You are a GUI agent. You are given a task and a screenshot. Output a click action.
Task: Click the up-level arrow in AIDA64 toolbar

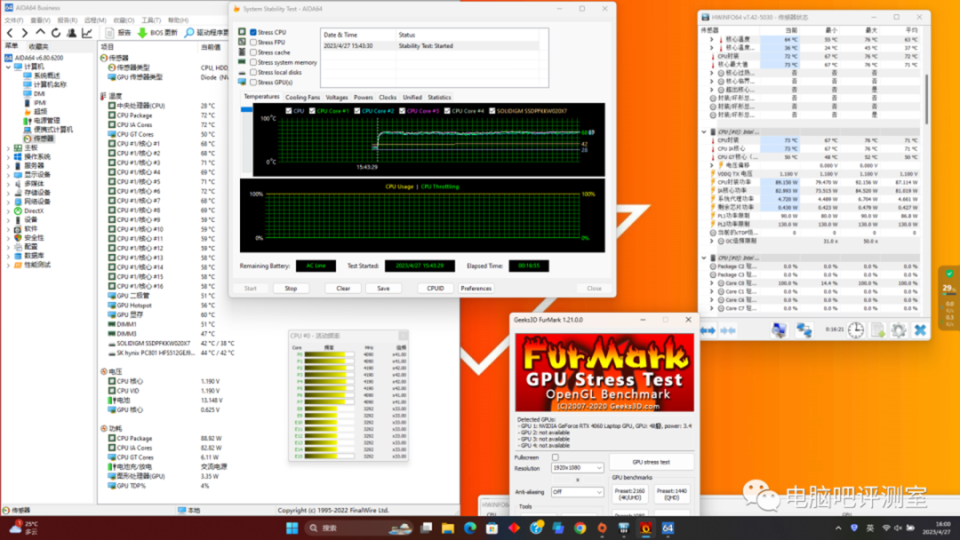pos(40,33)
